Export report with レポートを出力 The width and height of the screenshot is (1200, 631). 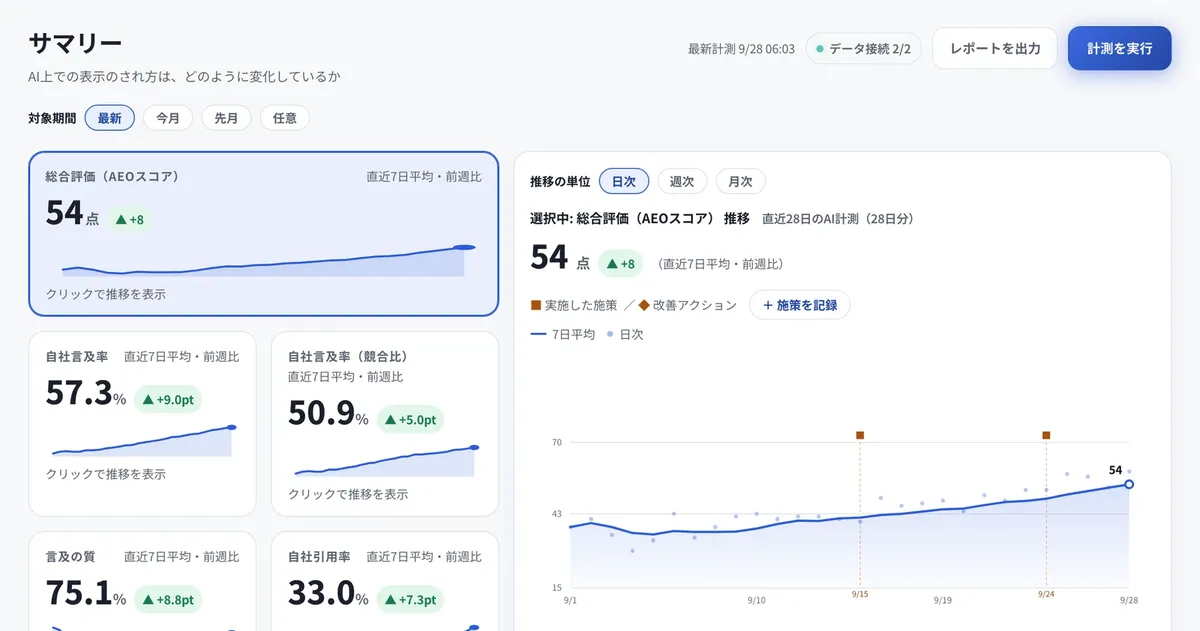point(995,48)
